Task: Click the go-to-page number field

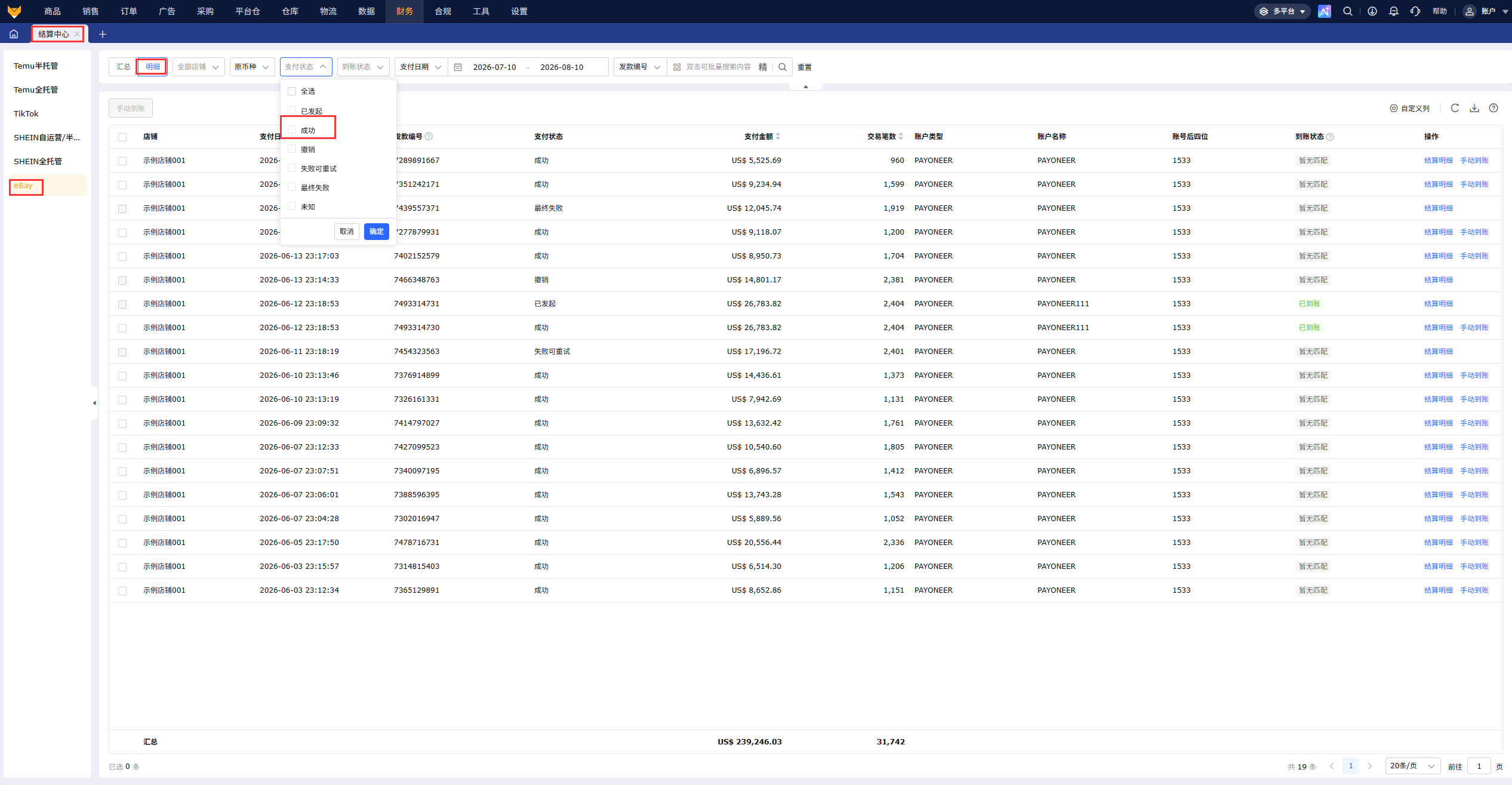Action: 1479,766
